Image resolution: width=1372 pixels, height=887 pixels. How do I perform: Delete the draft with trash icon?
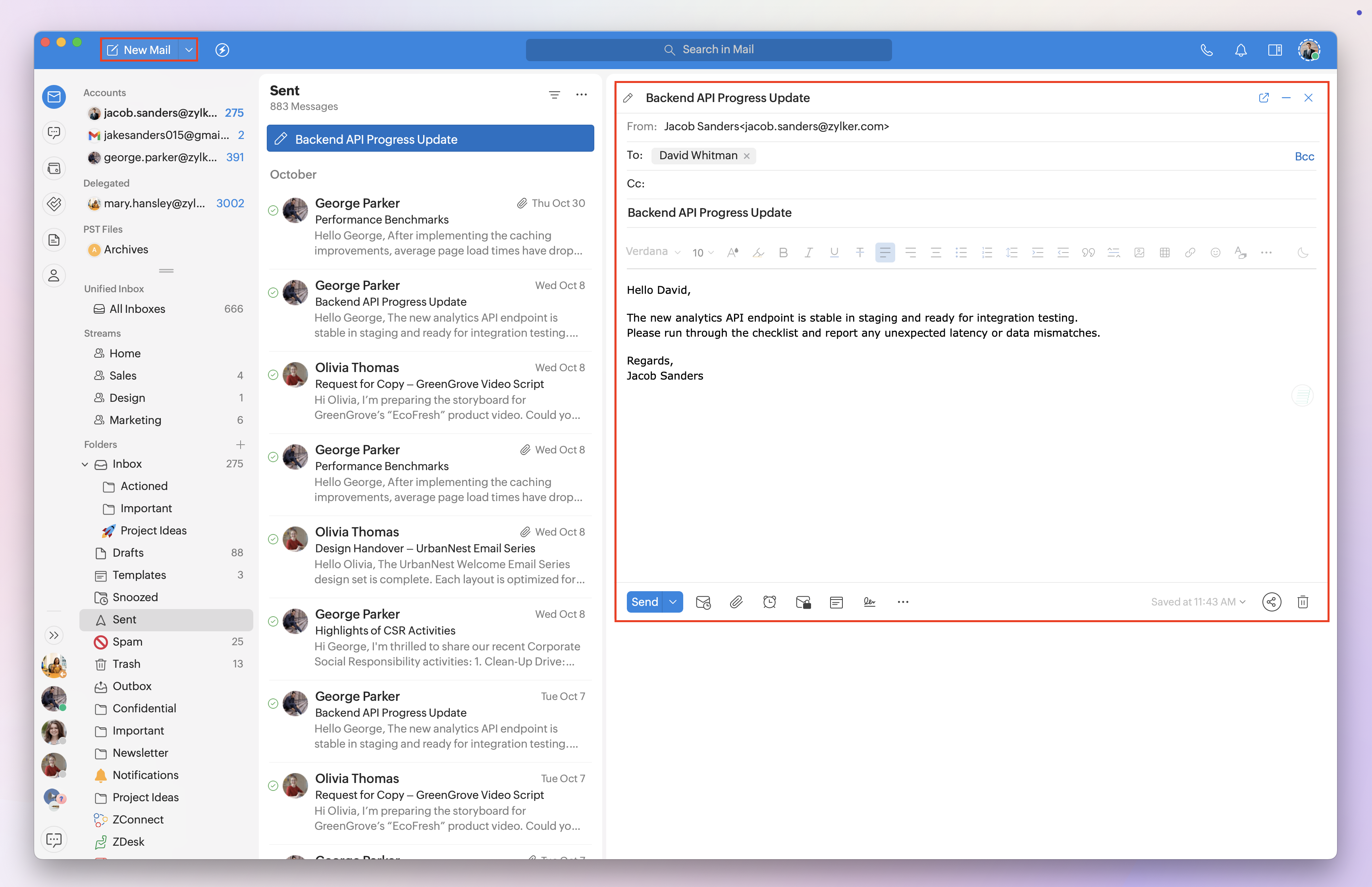point(1303,602)
